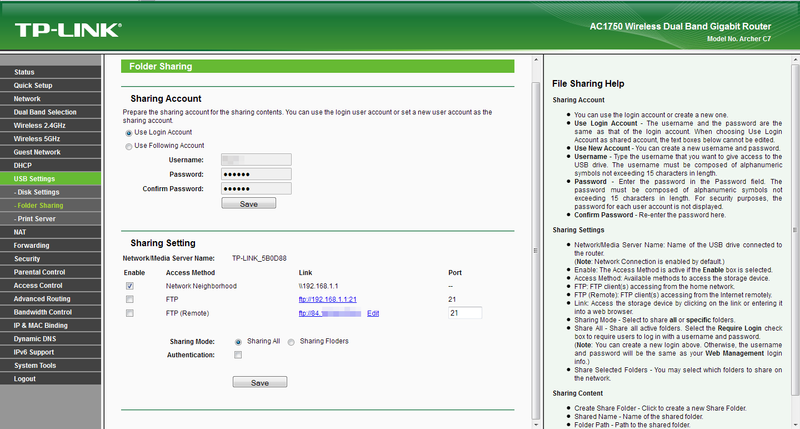Image resolution: width=800 pixels, height=429 pixels.
Task: Click the Port column header
Action: tap(455, 272)
